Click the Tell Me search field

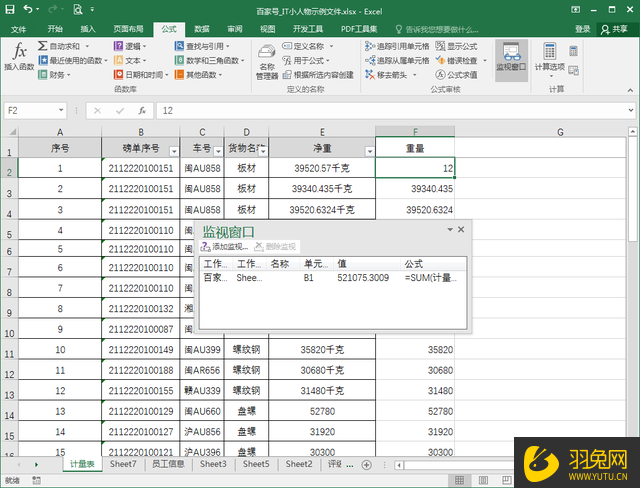coord(437,29)
